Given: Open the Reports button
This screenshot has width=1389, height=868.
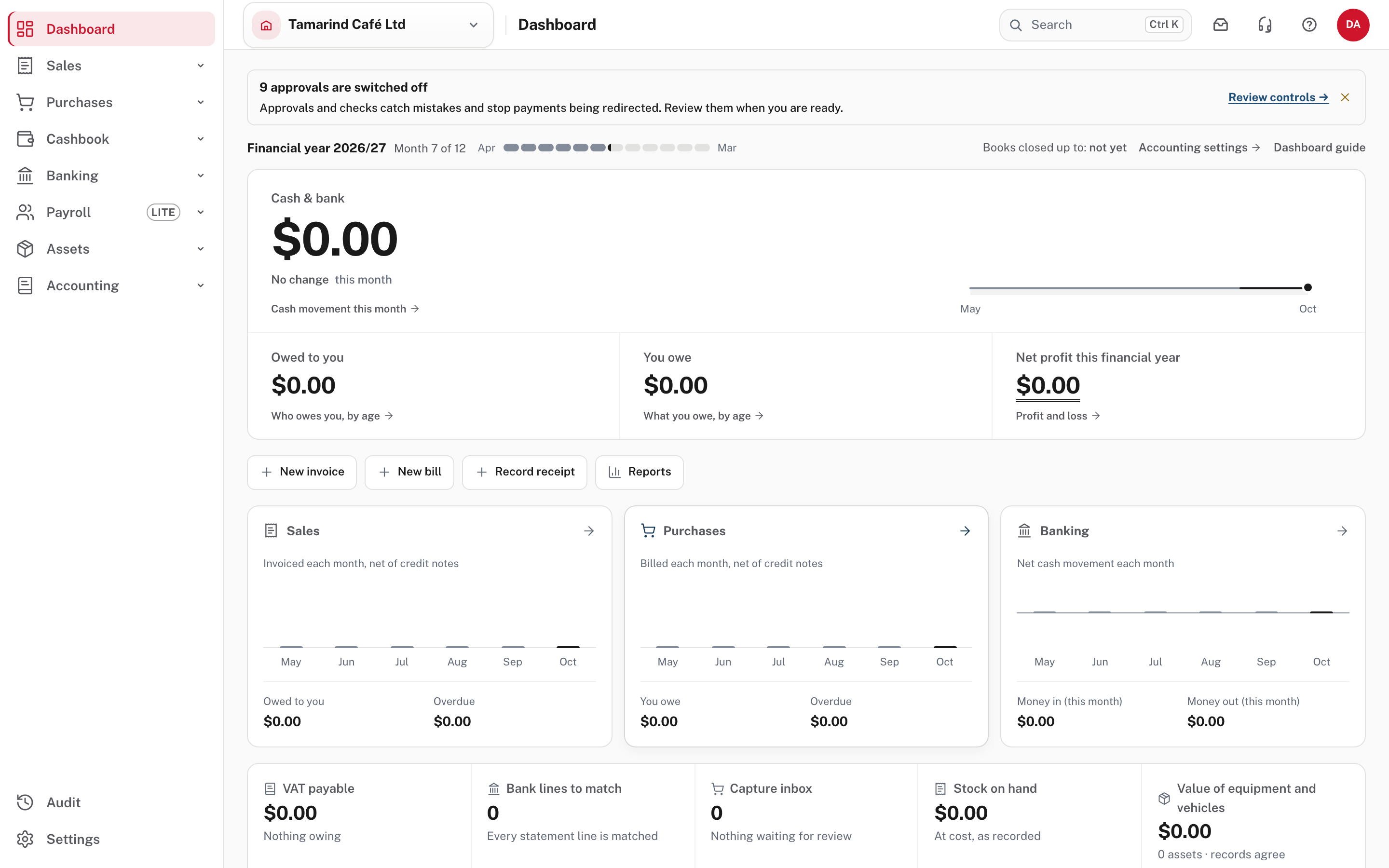Looking at the screenshot, I should click(640, 472).
